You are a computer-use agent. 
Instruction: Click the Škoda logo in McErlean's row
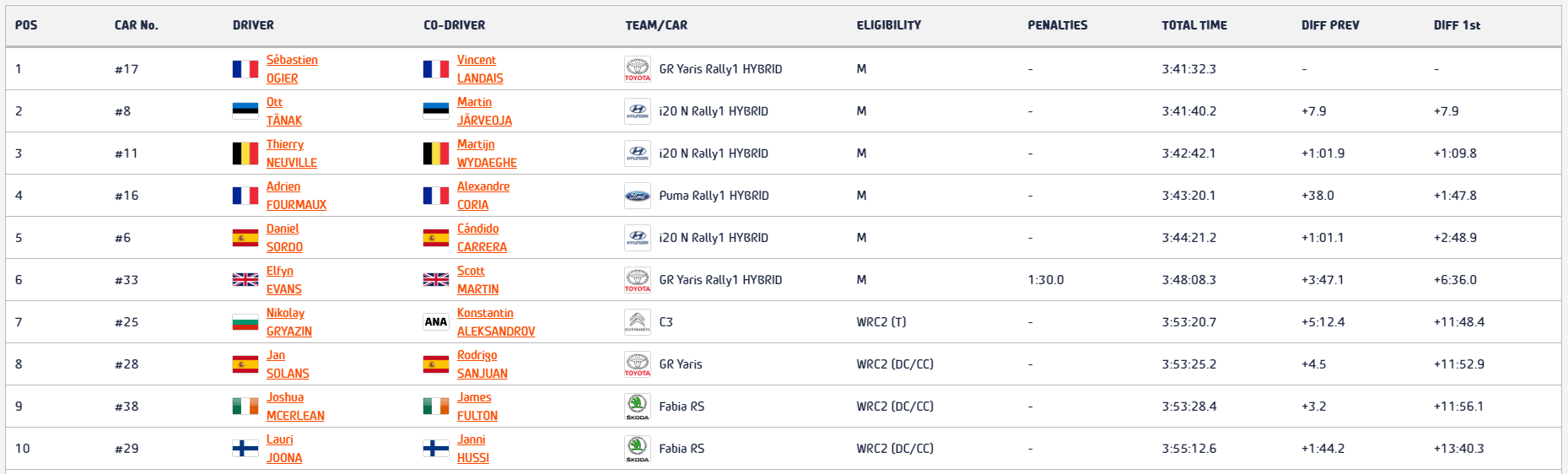(x=637, y=407)
